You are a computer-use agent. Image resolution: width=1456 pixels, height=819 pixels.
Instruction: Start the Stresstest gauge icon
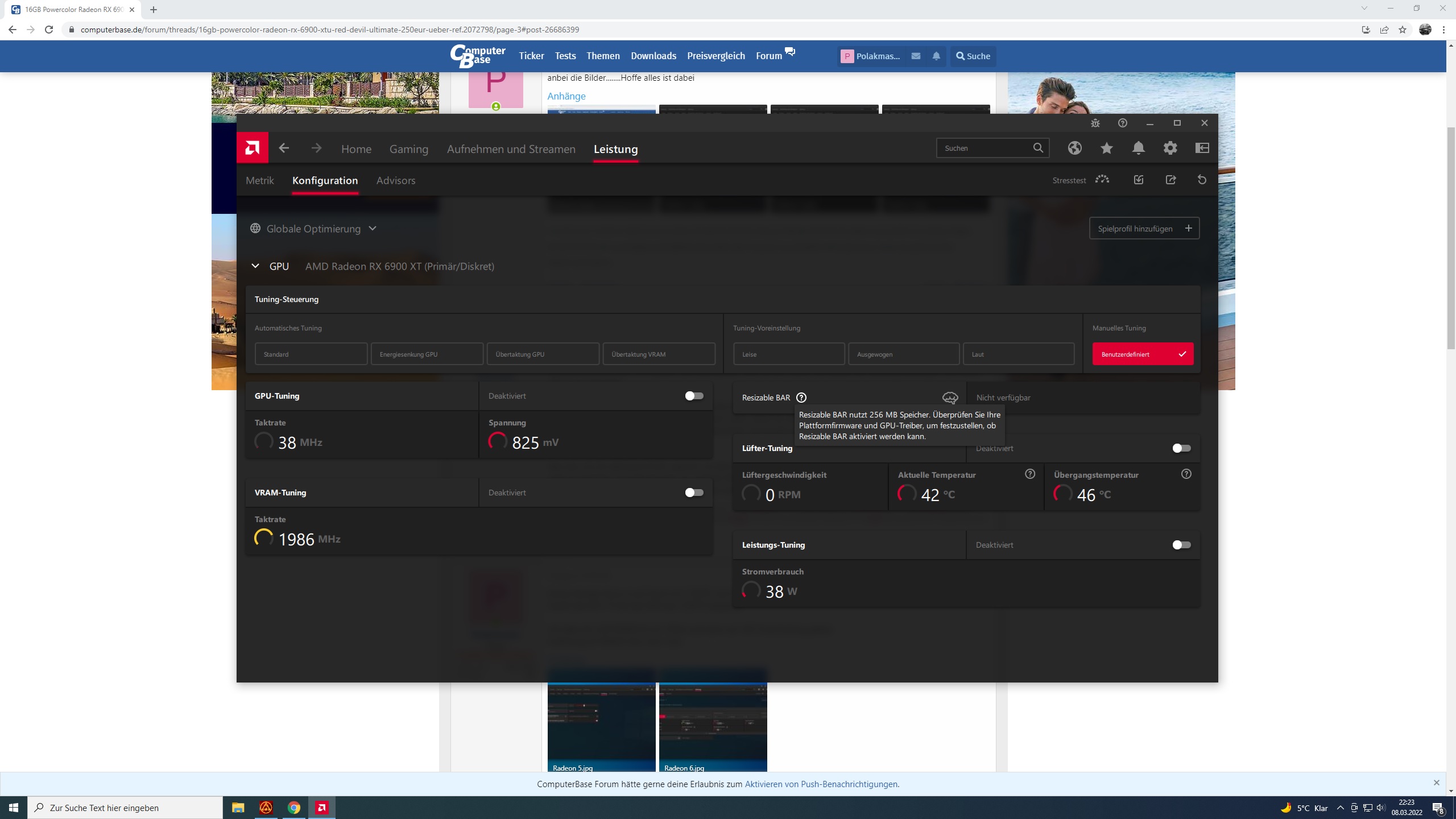coord(1102,180)
